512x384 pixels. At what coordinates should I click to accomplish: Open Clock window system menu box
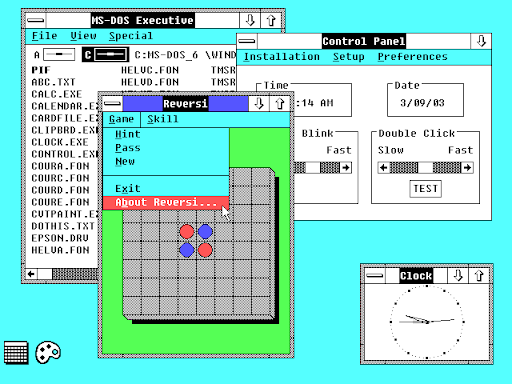click(x=375, y=276)
